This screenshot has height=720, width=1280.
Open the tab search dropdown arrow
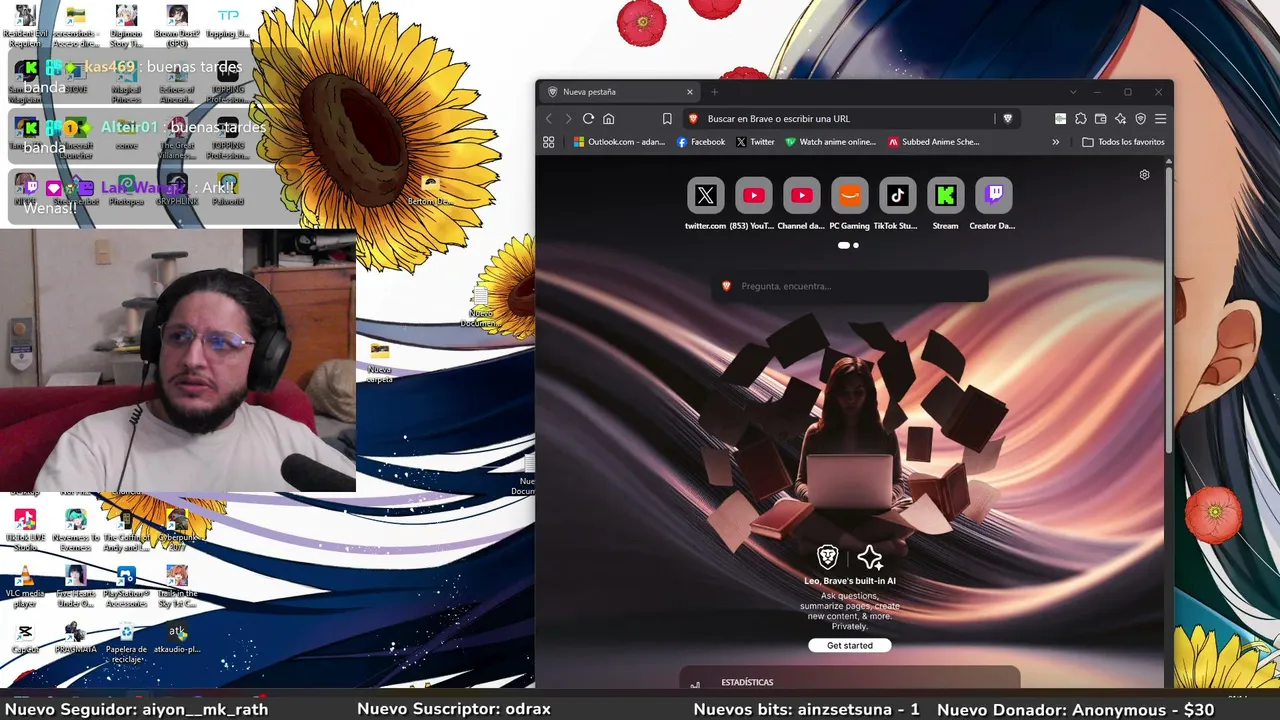point(1073,92)
